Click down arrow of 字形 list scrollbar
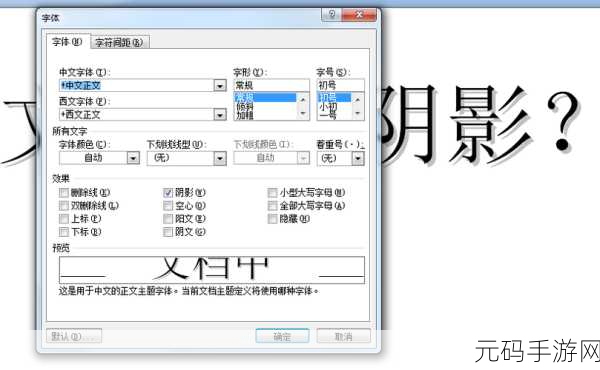 pos(303,113)
